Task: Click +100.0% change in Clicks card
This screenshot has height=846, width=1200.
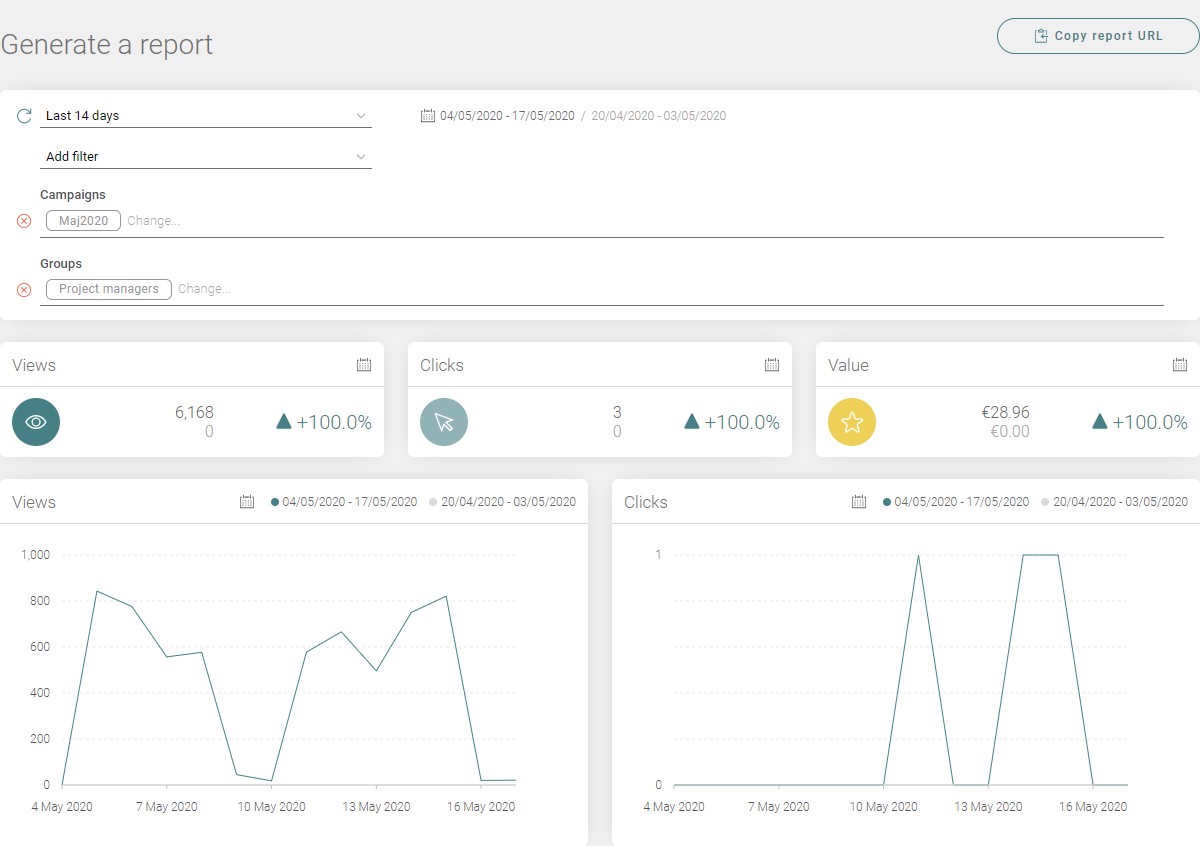Action: coord(742,422)
